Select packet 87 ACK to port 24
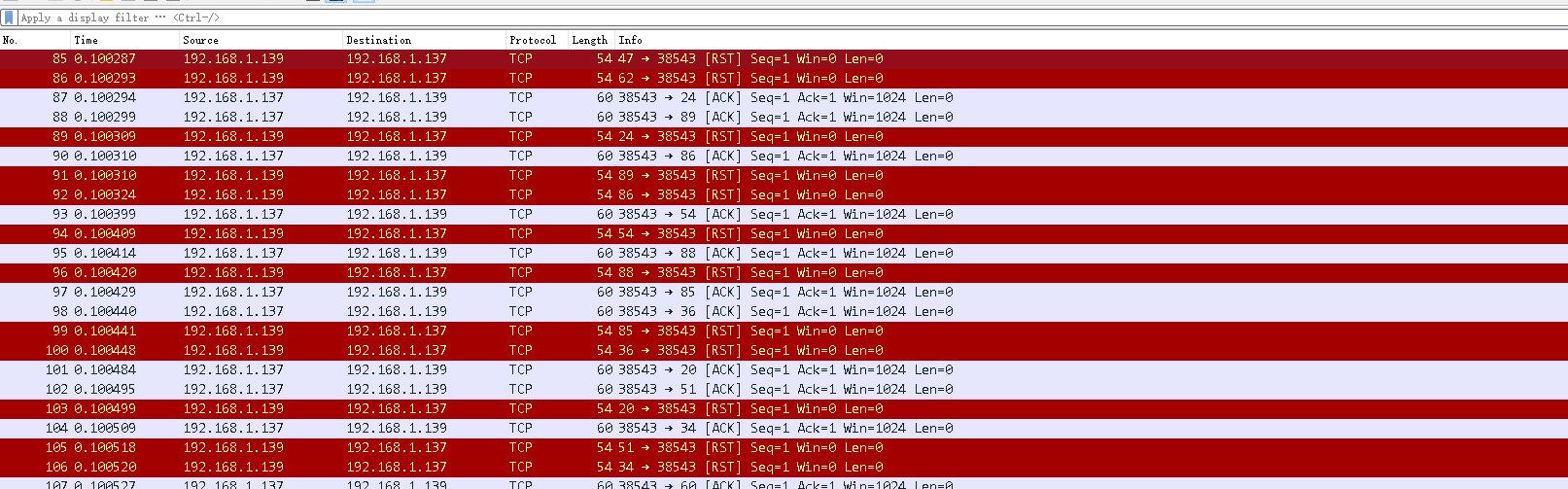The height and width of the screenshot is (489, 1568). click(784, 98)
